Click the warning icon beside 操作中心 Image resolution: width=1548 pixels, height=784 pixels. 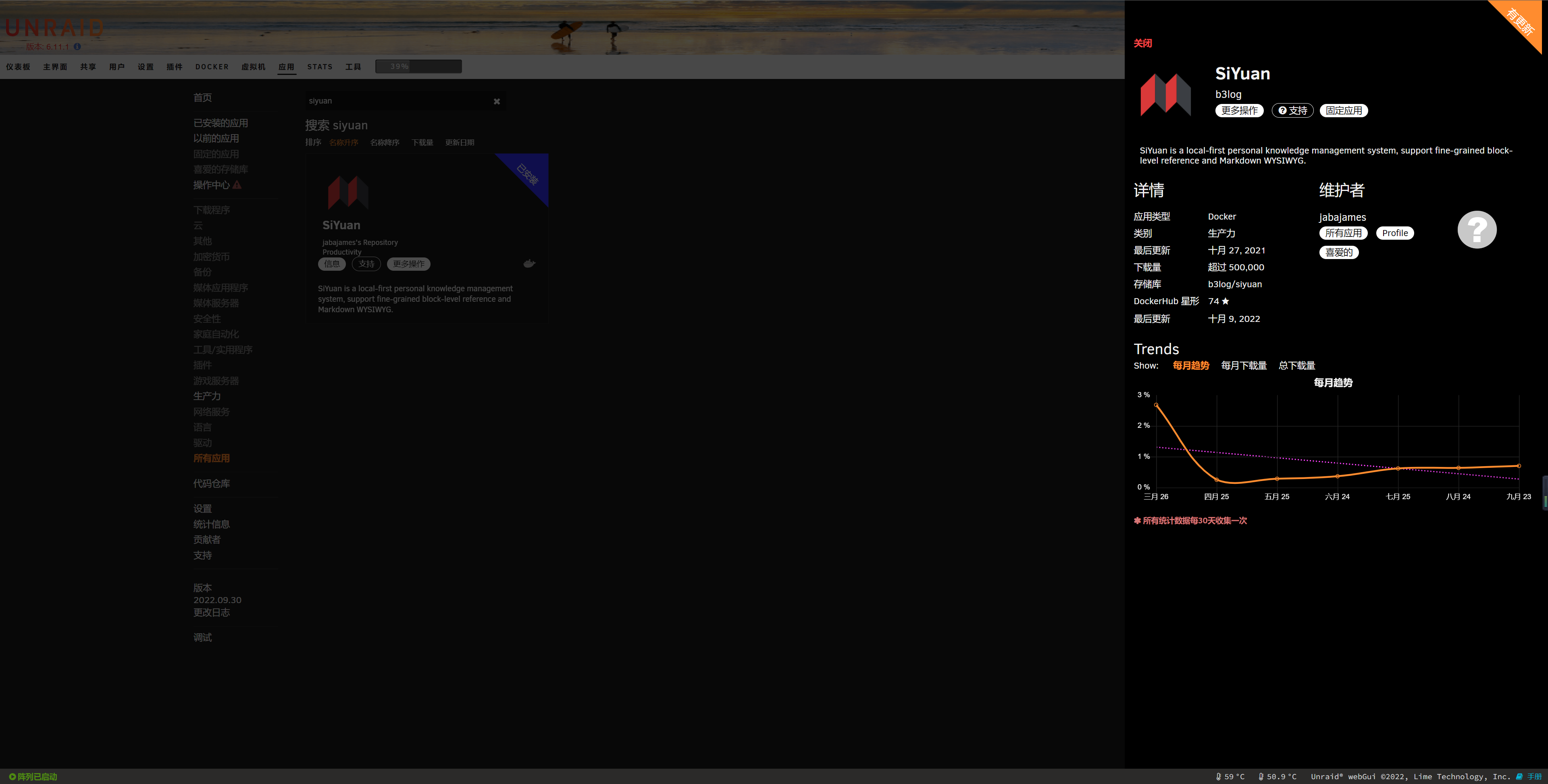237,185
